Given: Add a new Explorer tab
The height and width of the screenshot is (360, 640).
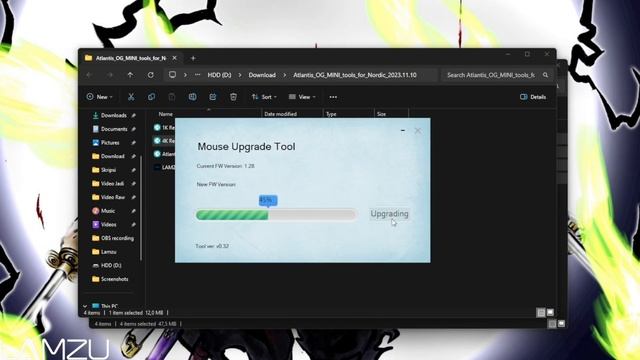Looking at the screenshot, I should tap(193, 58).
